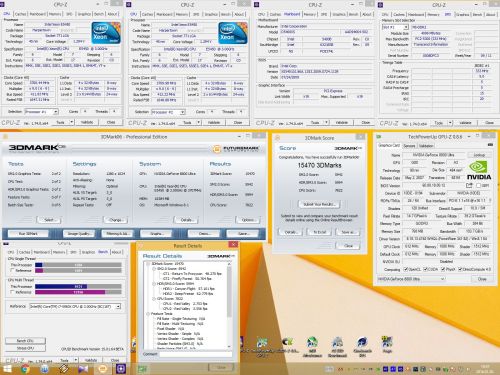Click Save as button in 3DMark Score
The width and height of the screenshot is (500, 375).
coord(348,232)
